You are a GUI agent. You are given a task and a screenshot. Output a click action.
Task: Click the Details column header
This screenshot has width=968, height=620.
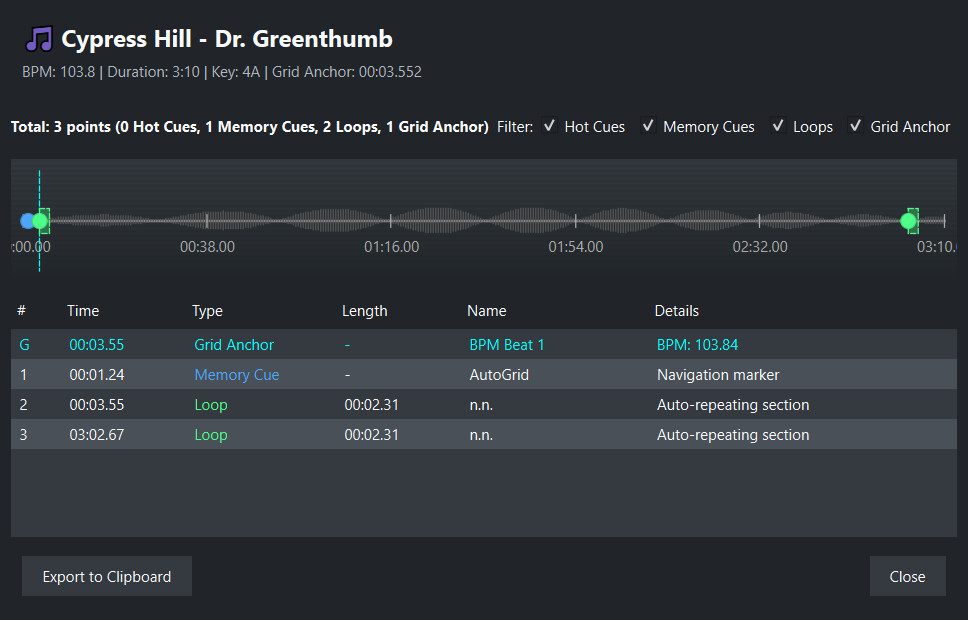[x=676, y=311]
